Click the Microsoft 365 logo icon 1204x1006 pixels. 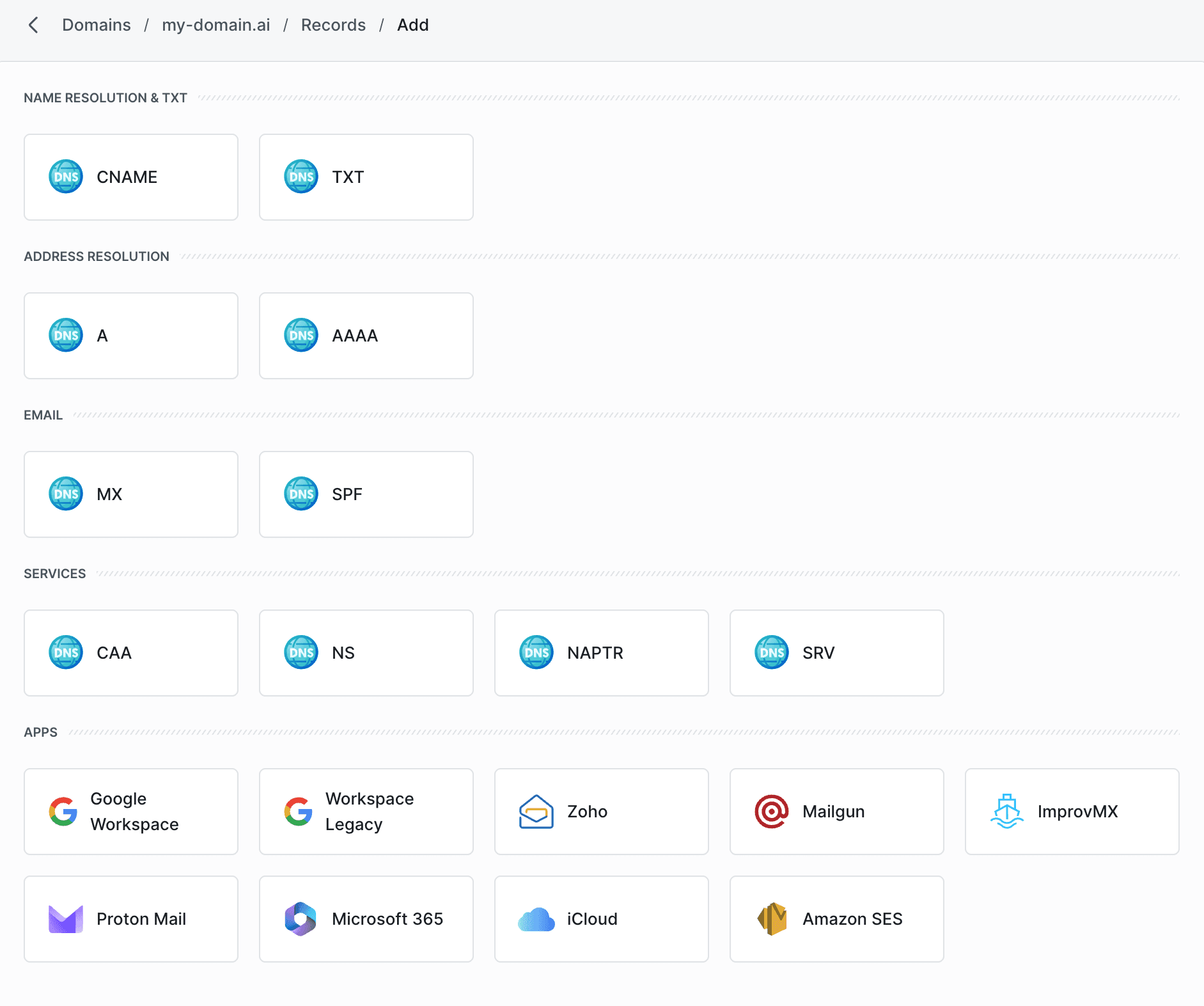301,919
